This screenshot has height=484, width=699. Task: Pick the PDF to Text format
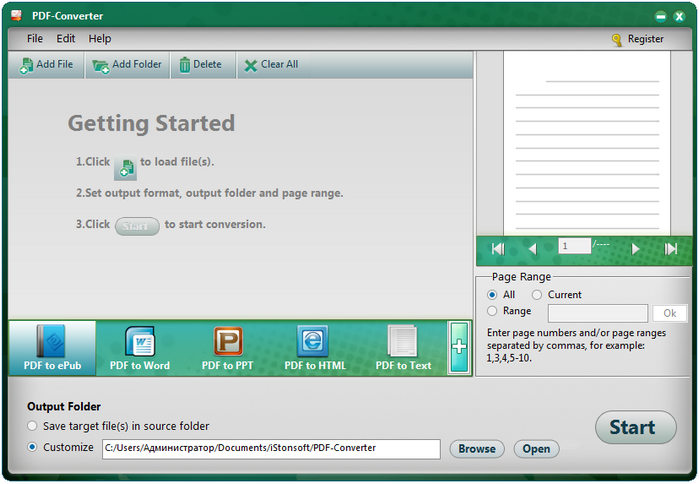(x=403, y=348)
